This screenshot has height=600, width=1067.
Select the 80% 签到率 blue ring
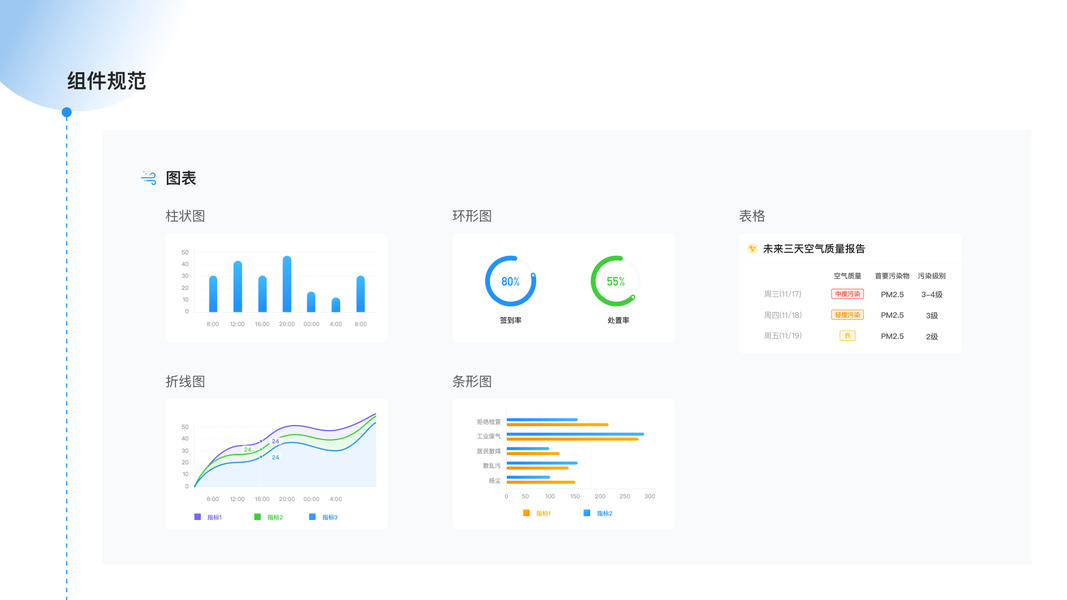(x=510, y=281)
